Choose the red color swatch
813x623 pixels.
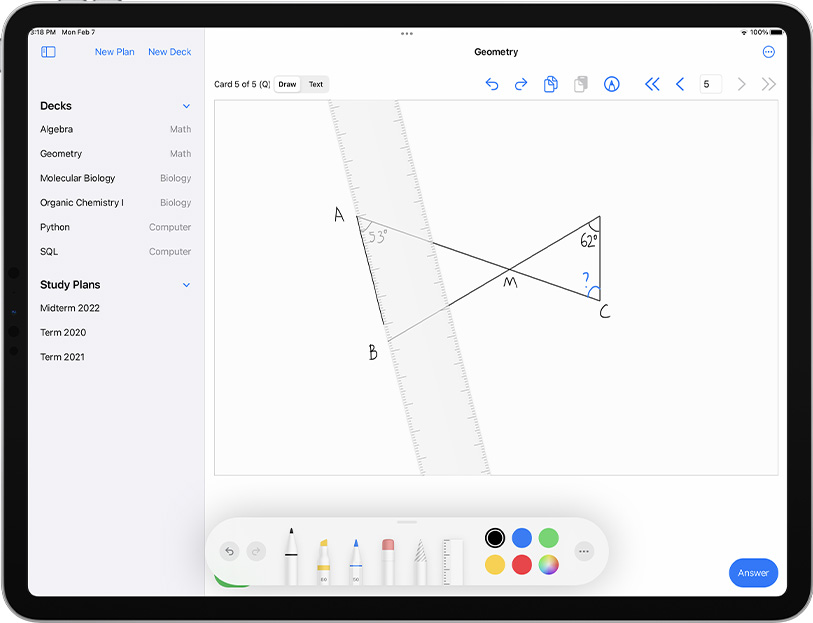(521, 565)
